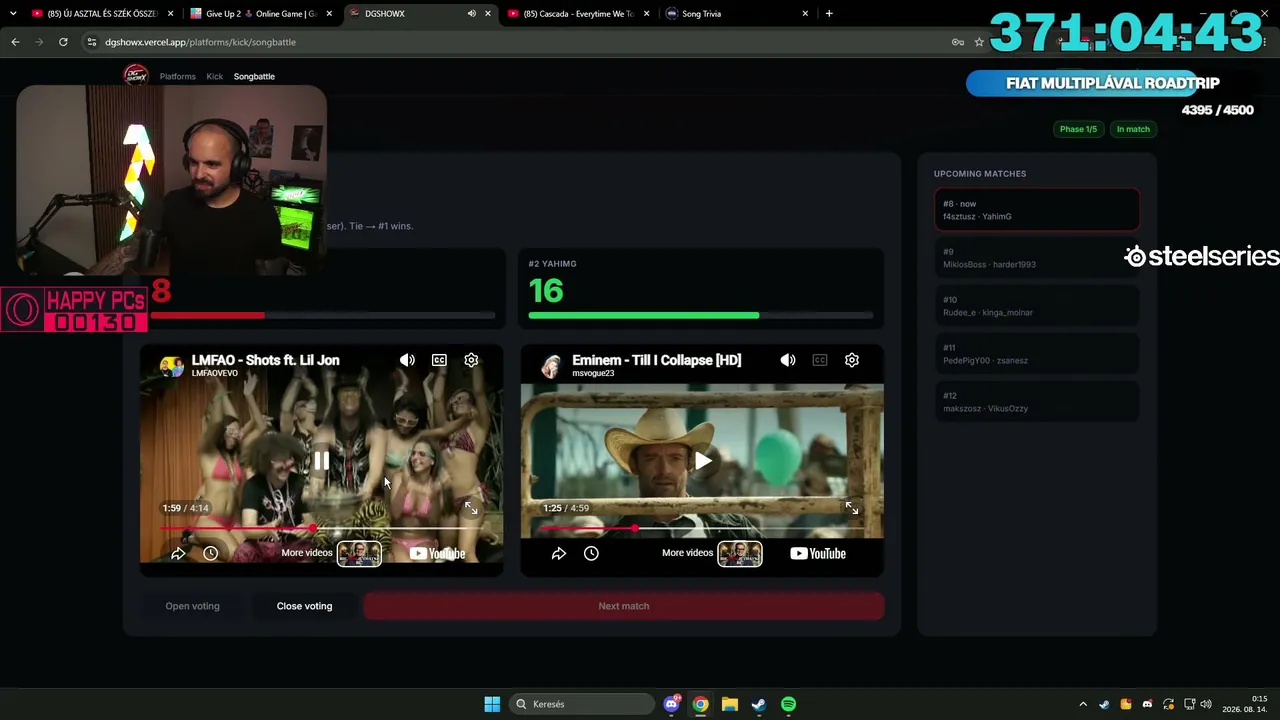The width and height of the screenshot is (1280, 720).
Task: Open Steam from the taskbar
Action: click(x=759, y=704)
